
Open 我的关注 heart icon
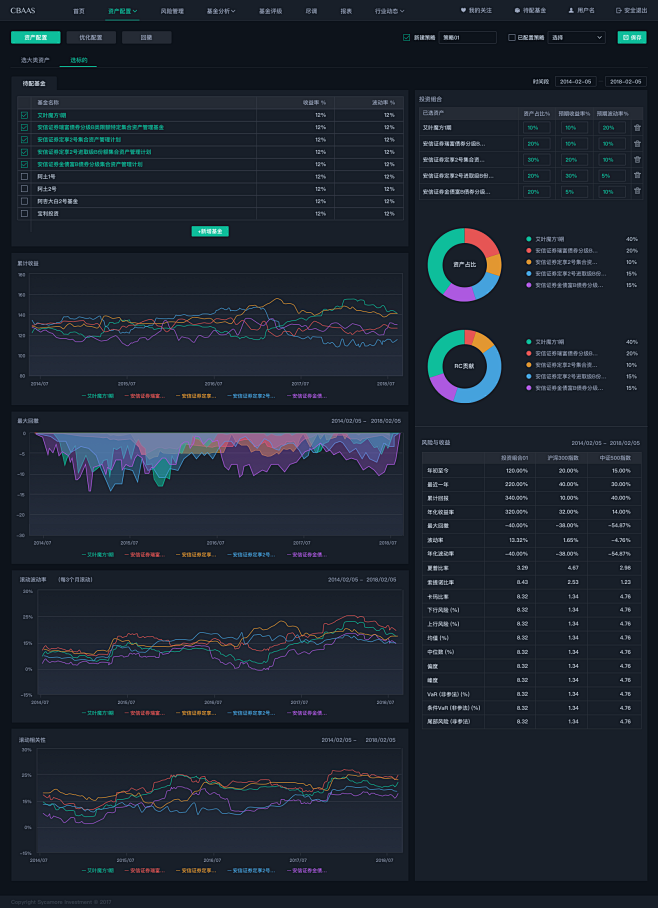click(463, 10)
